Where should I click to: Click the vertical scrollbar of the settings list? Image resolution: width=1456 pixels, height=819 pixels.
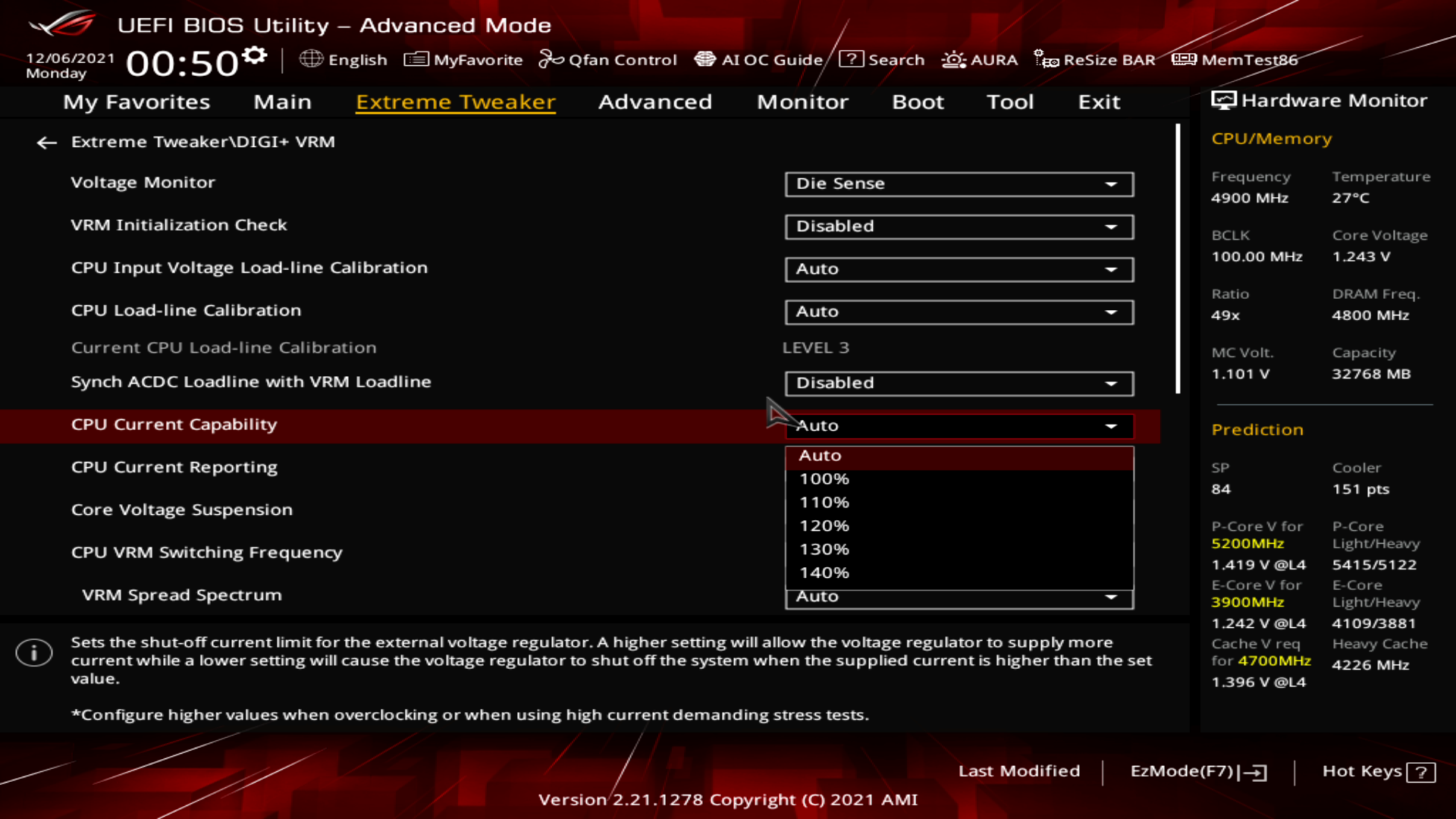(1178, 258)
